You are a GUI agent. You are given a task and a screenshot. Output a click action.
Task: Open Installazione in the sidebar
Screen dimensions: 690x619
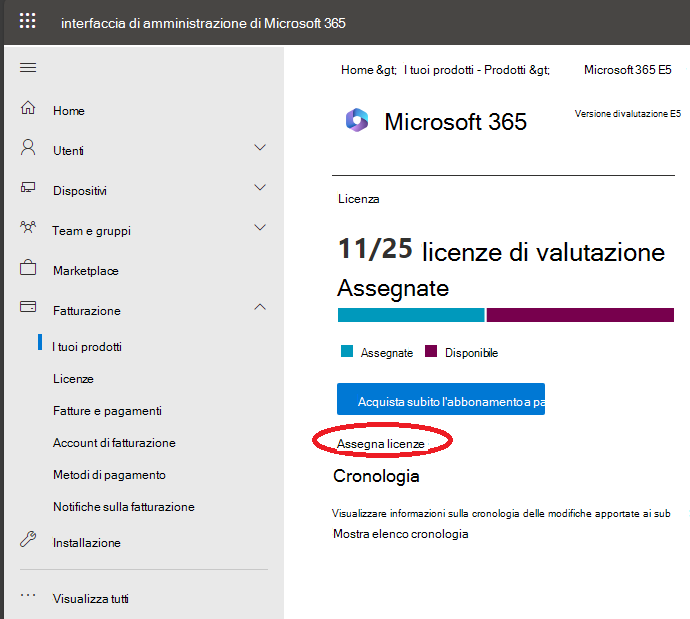coord(87,543)
